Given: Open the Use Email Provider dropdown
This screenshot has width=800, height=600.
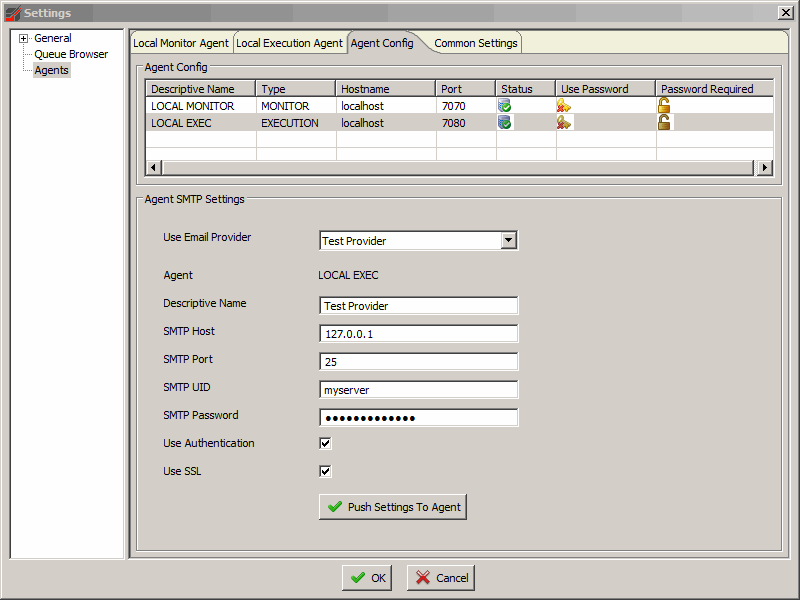Looking at the screenshot, I should pos(508,240).
